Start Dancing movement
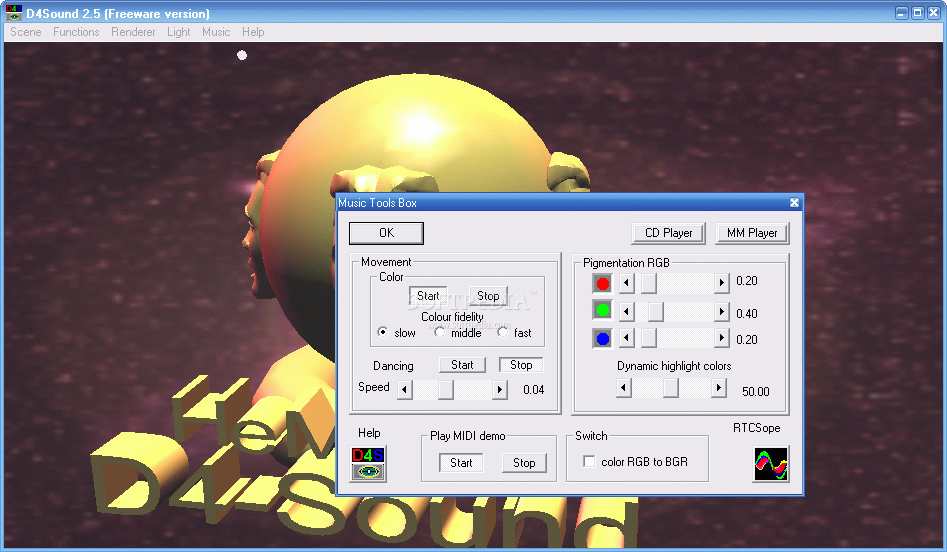The width and height of the screenshot is (947, 552). [x=462, y=365]
